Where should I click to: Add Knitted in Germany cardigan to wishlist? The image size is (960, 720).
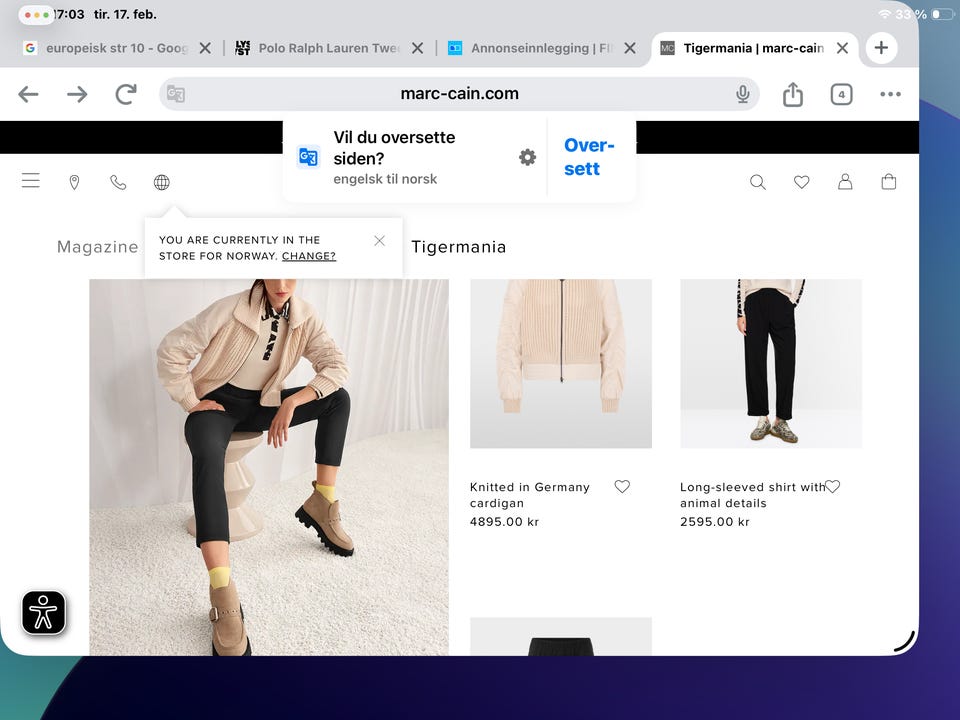[x=622, y=486]
